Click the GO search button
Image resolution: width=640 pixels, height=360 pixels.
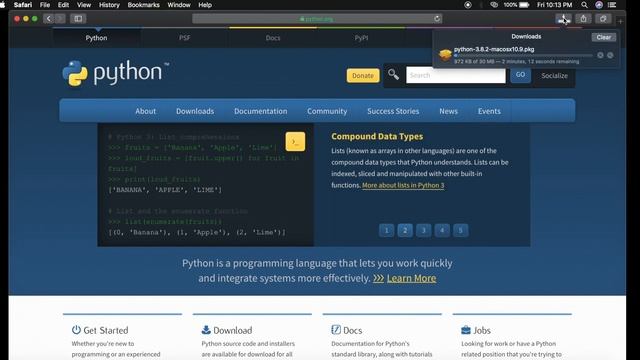pyautogui.click(x=520, y=75)
